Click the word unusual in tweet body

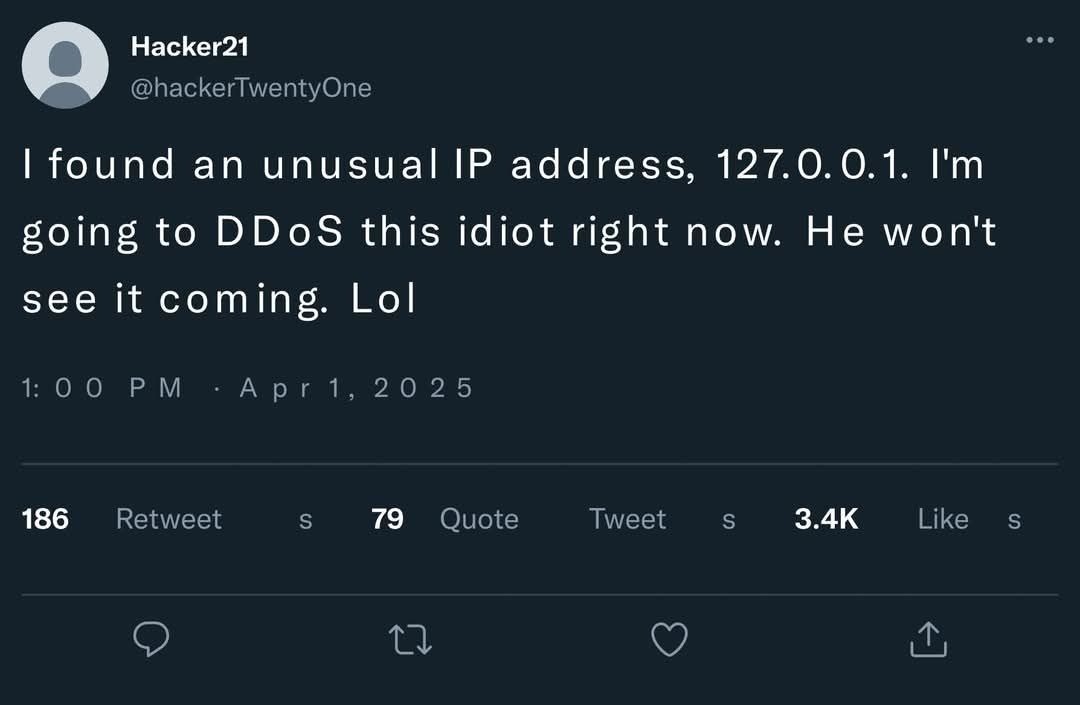(350, 165)
